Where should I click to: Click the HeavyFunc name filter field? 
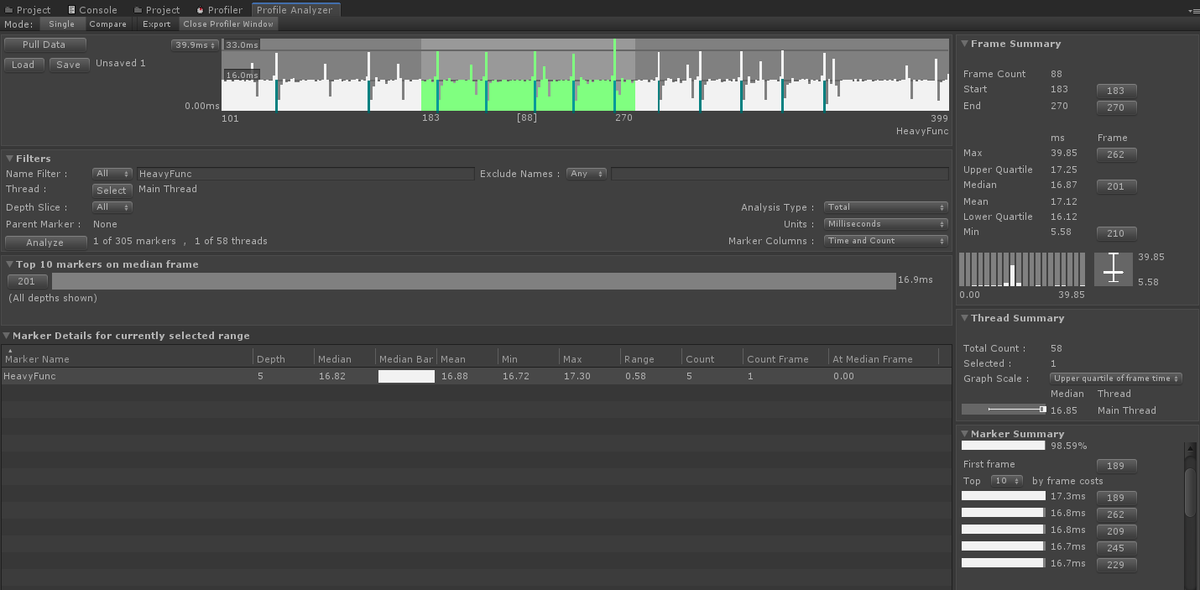(x=305, y=174)
